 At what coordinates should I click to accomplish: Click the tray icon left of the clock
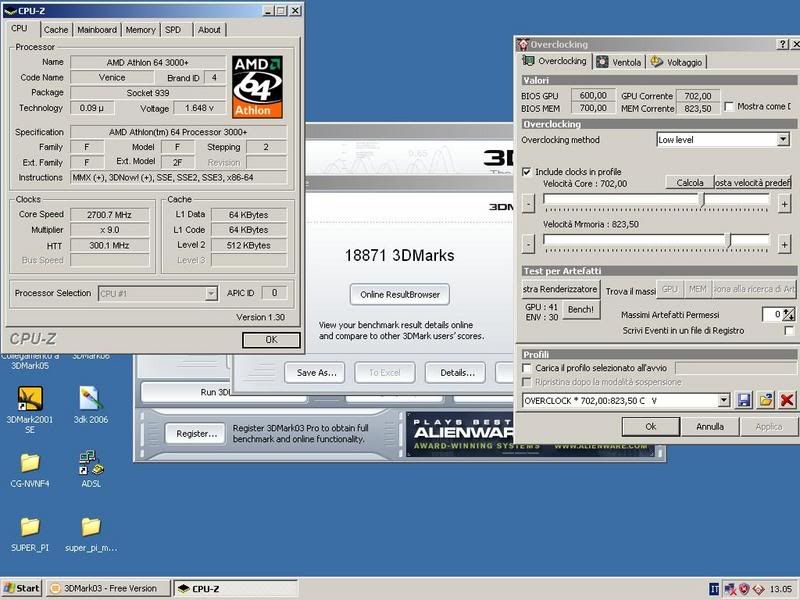(758, 589)
